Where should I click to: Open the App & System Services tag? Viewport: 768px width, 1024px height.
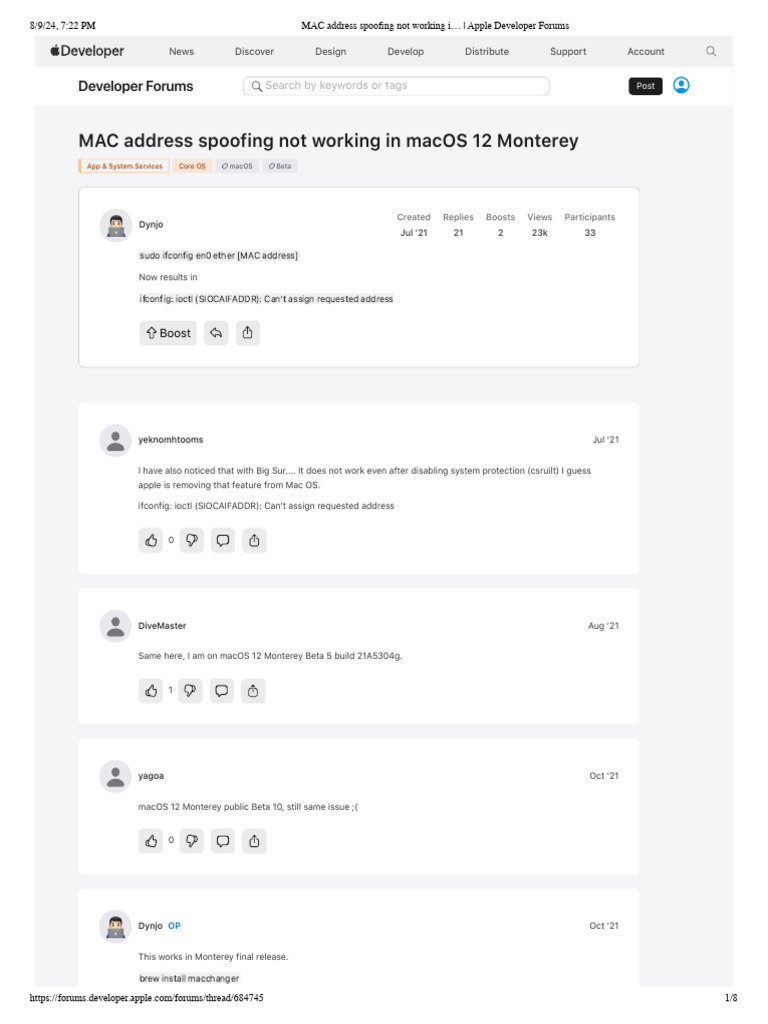(124, 166)
